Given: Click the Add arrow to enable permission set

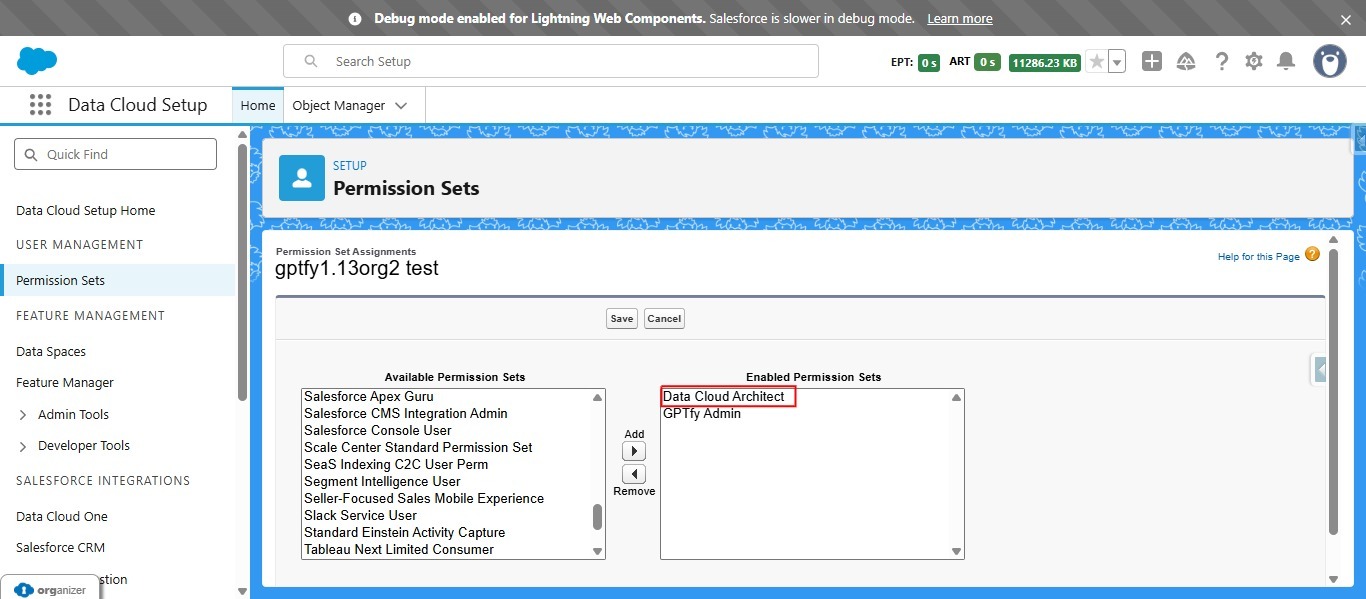Looking at the screenshot, I should coord(633,450).
